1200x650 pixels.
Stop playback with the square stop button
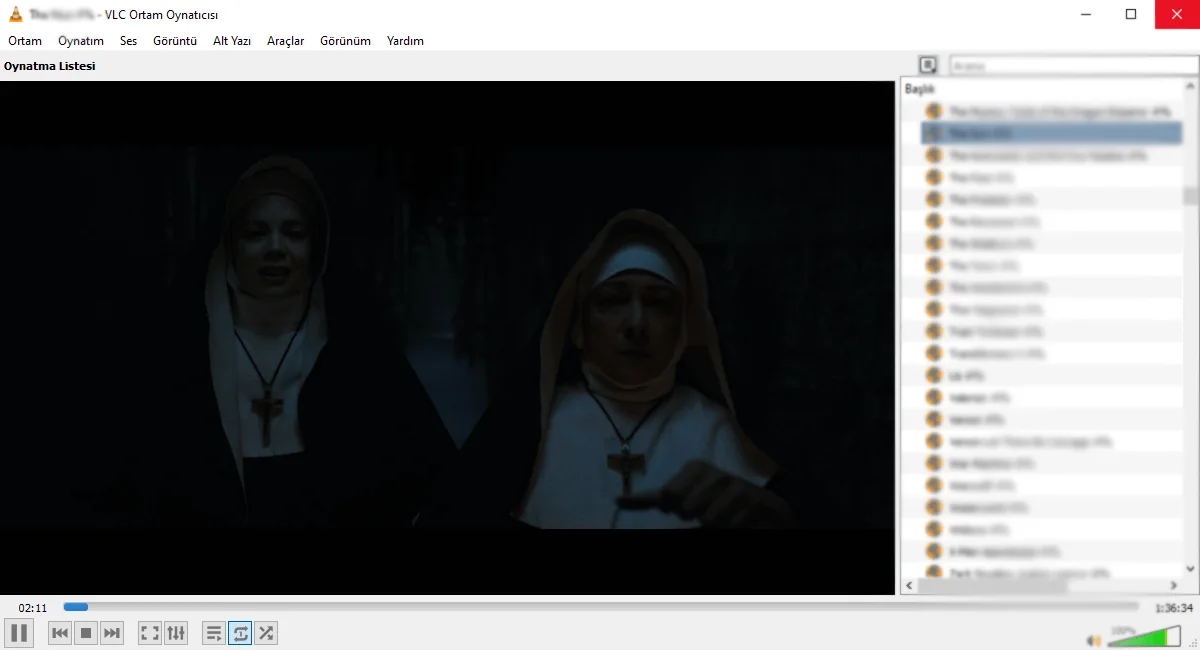[86, 632]
